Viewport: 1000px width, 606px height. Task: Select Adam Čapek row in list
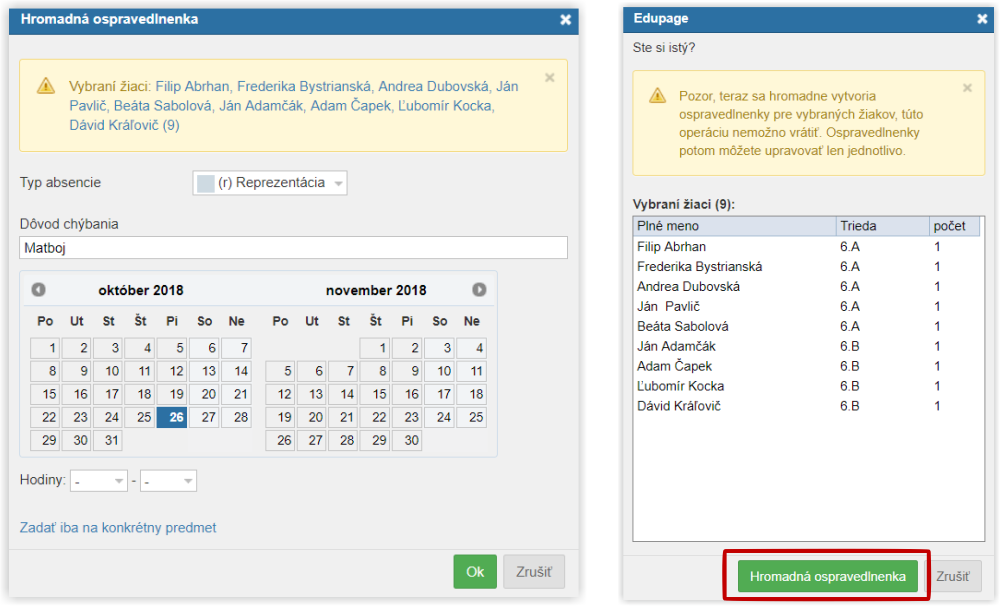tap(807, 366)
